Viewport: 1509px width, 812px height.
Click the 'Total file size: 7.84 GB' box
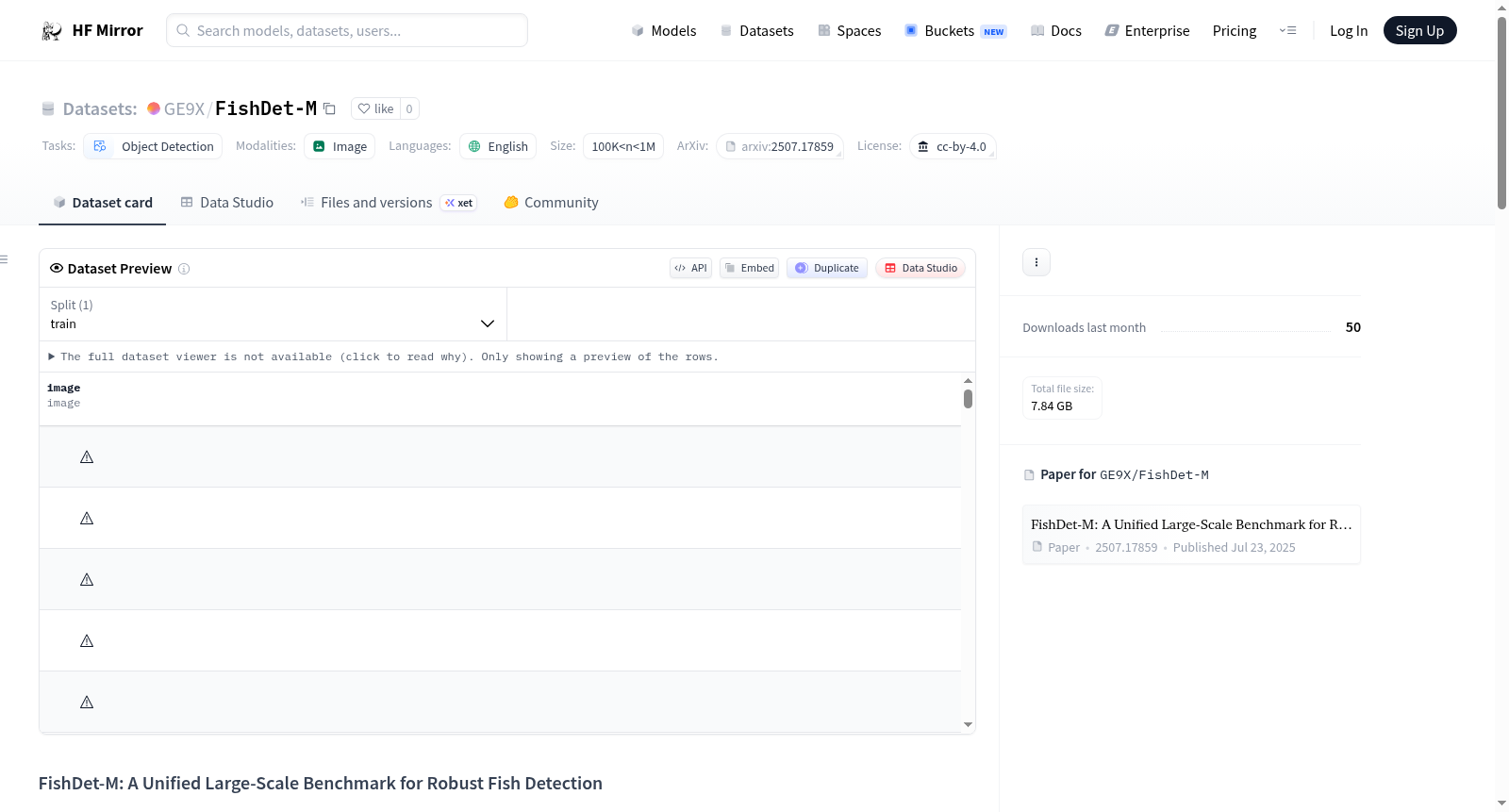click(1062, 397)
